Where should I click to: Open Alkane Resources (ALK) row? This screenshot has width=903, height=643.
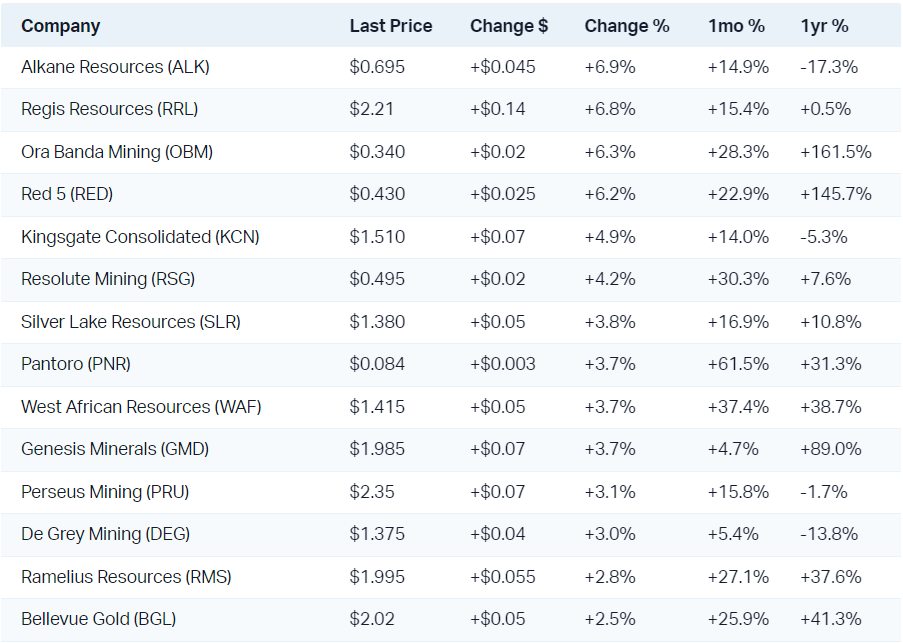tap(115, 67)
